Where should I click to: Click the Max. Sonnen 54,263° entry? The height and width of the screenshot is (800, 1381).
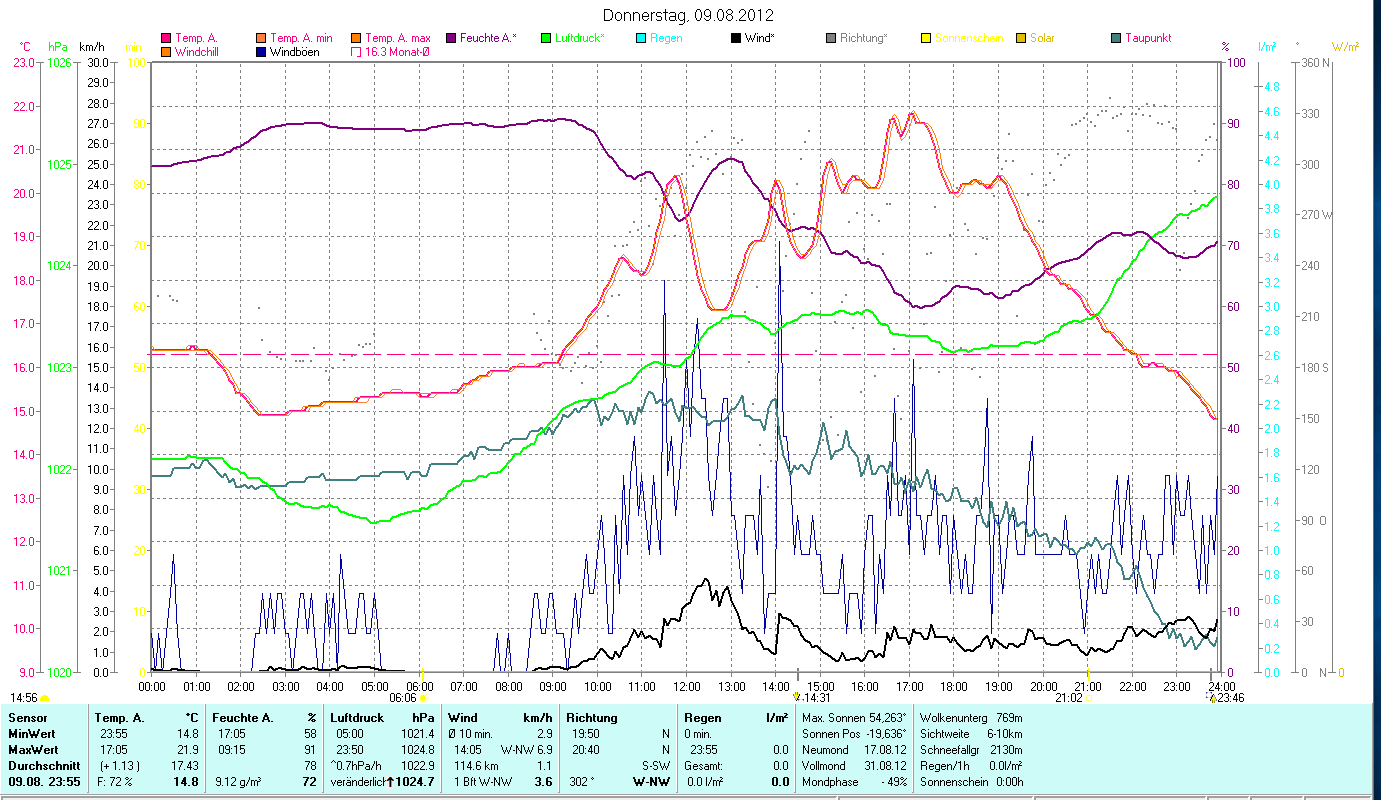point(855,718)
